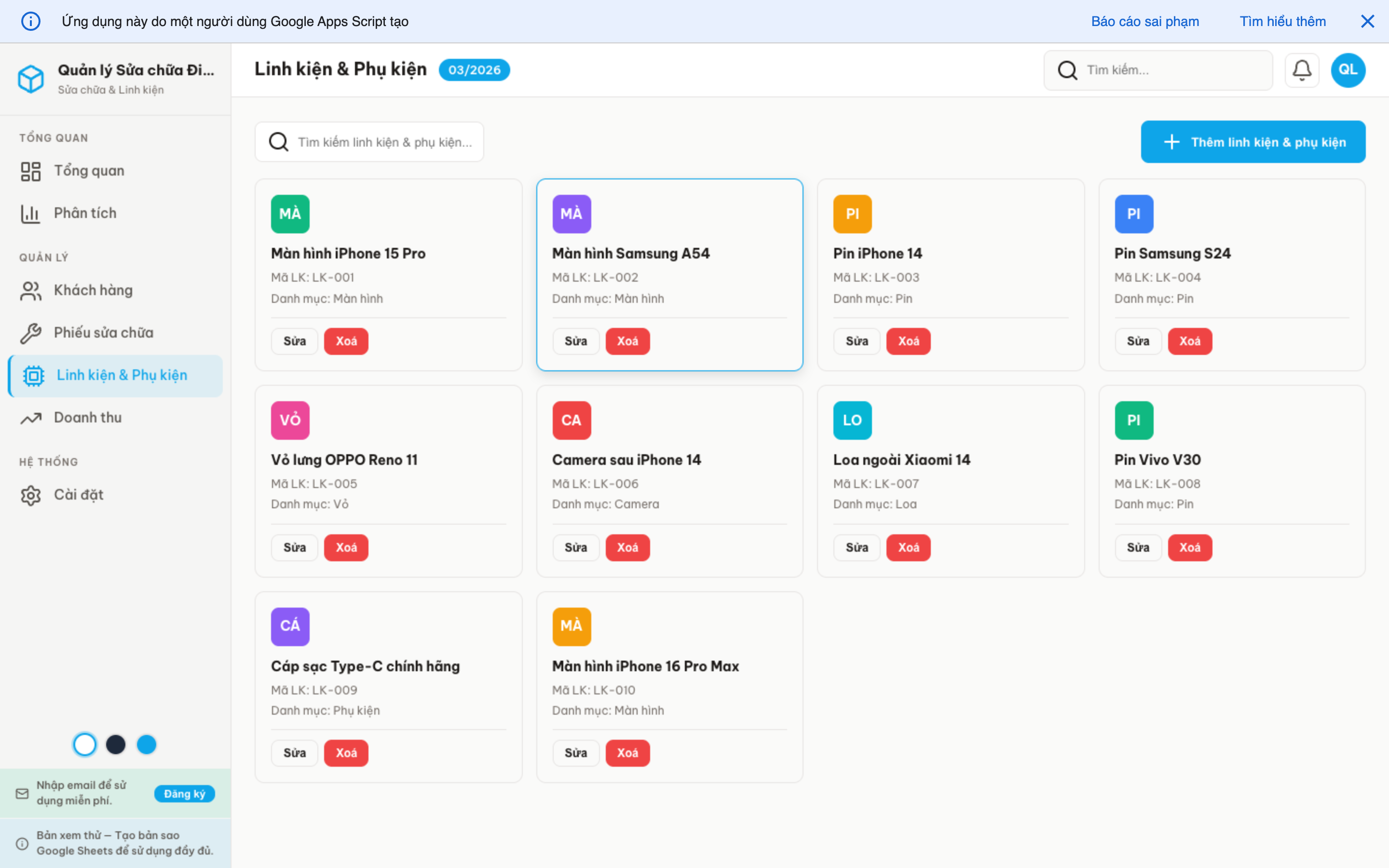Screen dimensions: 1389x868
Task: Open the Tổng quan menu item
Action: coord(89,171)
